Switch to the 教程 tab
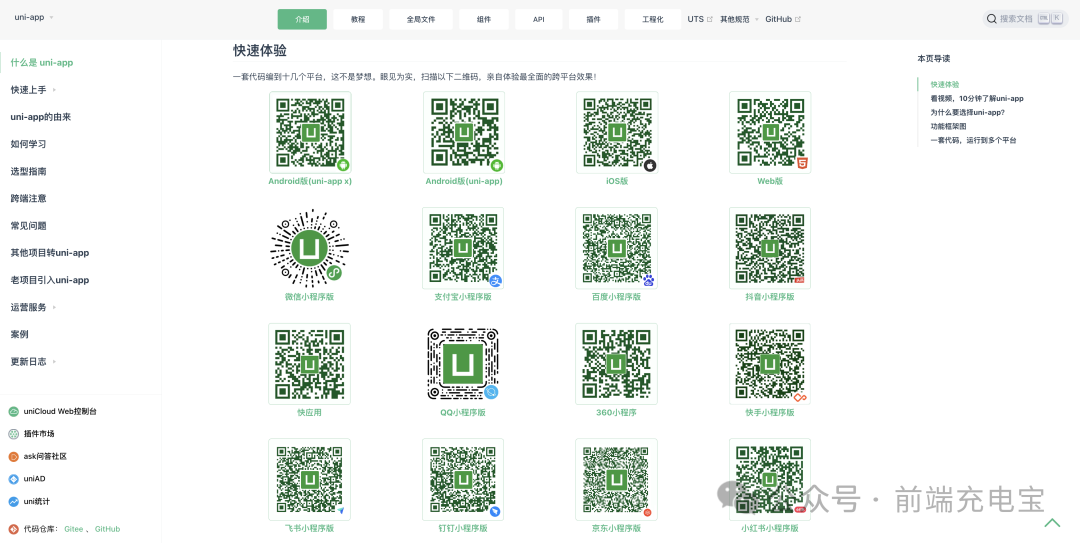The height and width of the screenshot is (543, 1080). [x=357, y=19]
